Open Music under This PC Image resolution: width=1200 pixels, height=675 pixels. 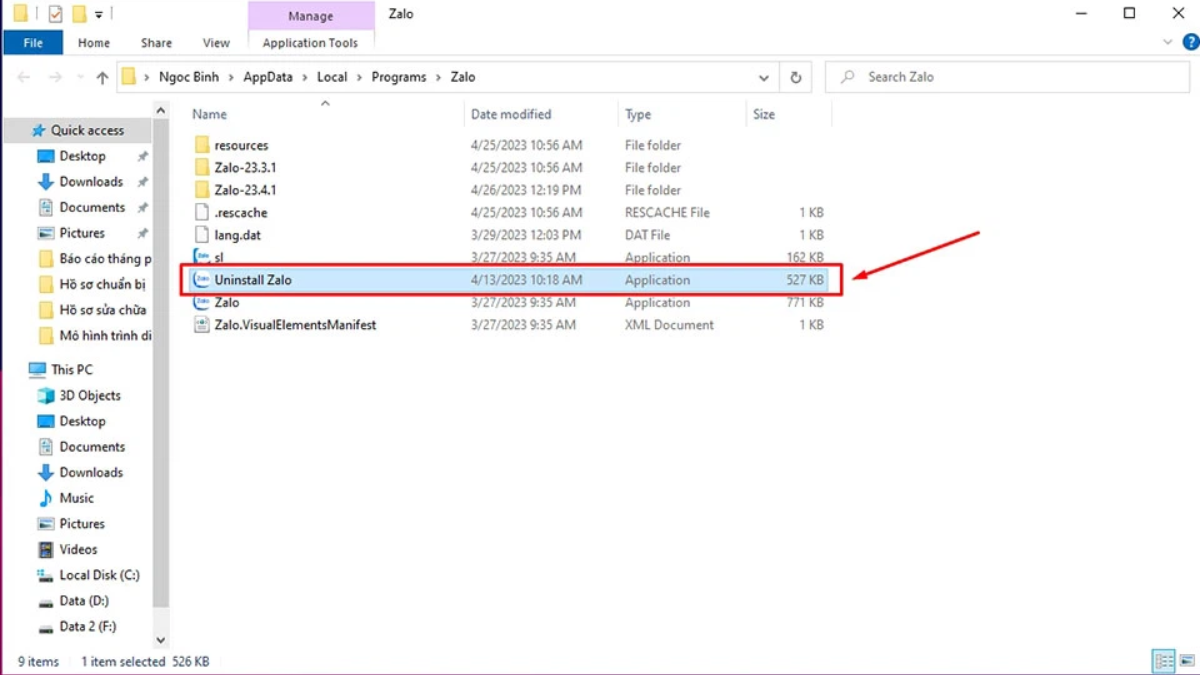coord(76,498)
